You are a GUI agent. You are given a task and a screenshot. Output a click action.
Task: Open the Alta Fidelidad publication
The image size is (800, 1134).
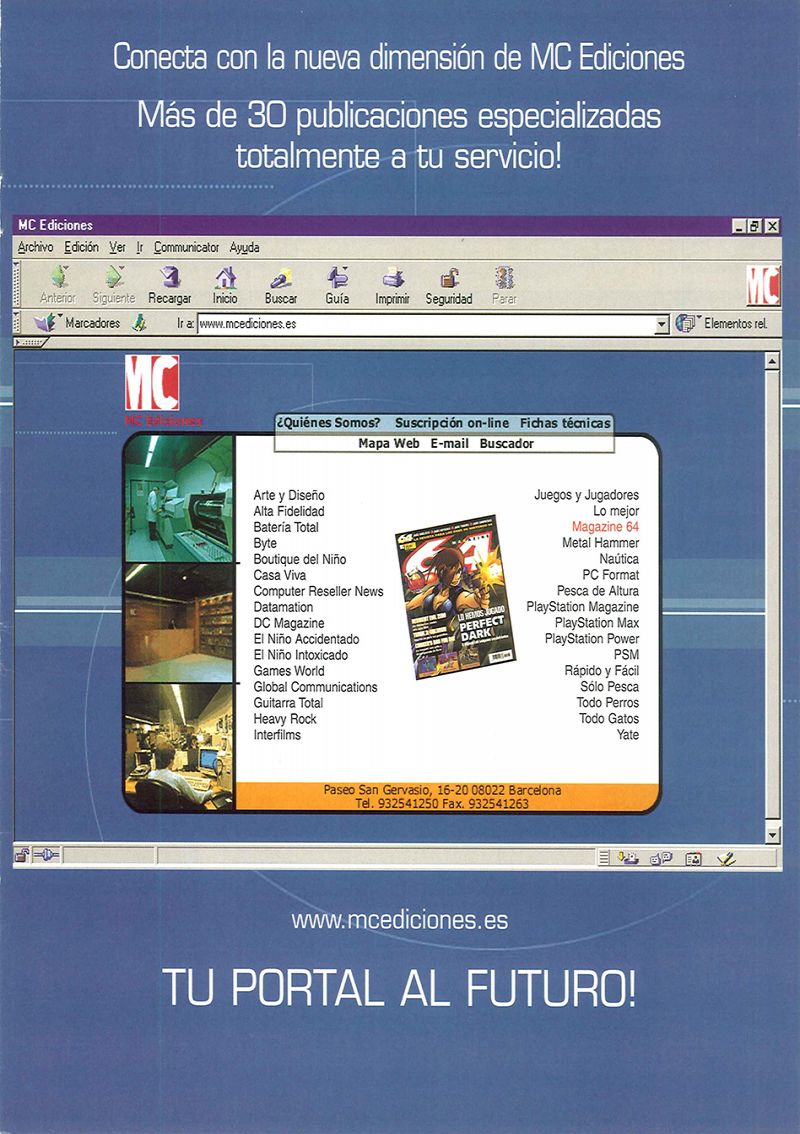[x=289, y=511]
